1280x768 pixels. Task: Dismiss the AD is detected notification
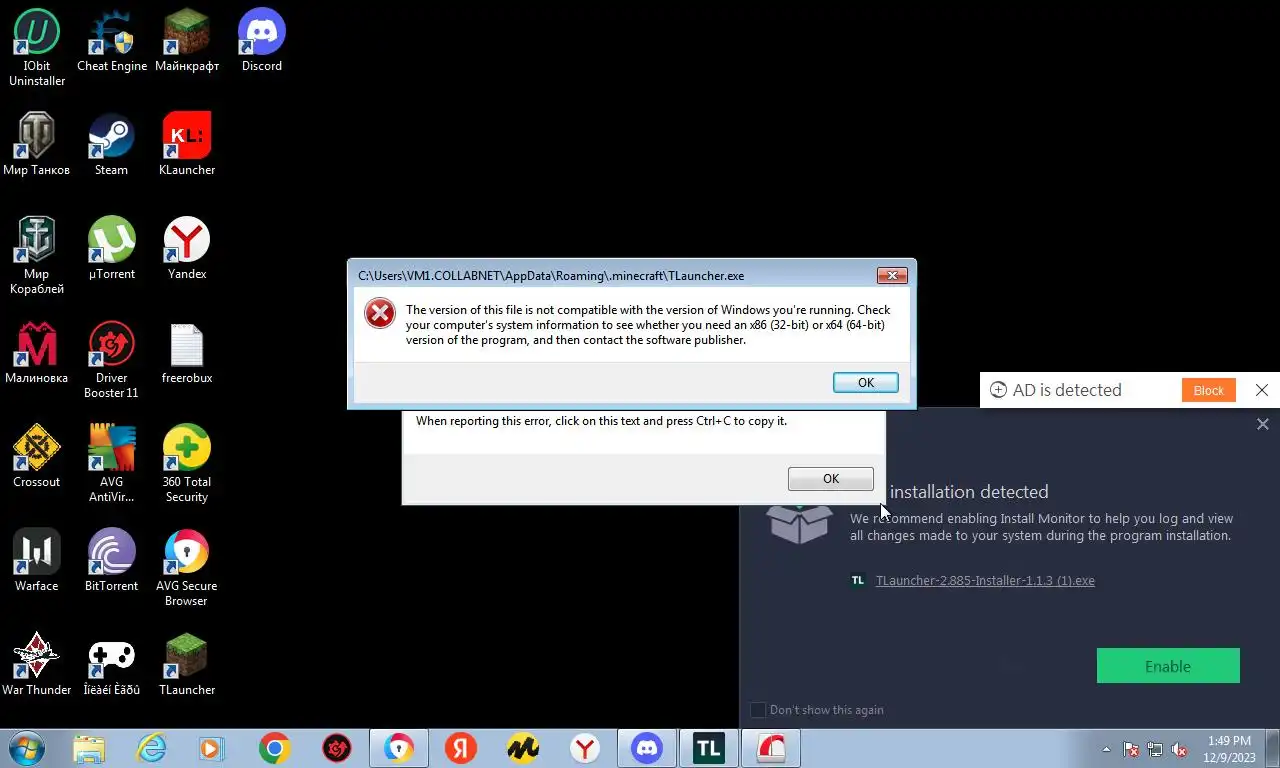click(1262, 390)
